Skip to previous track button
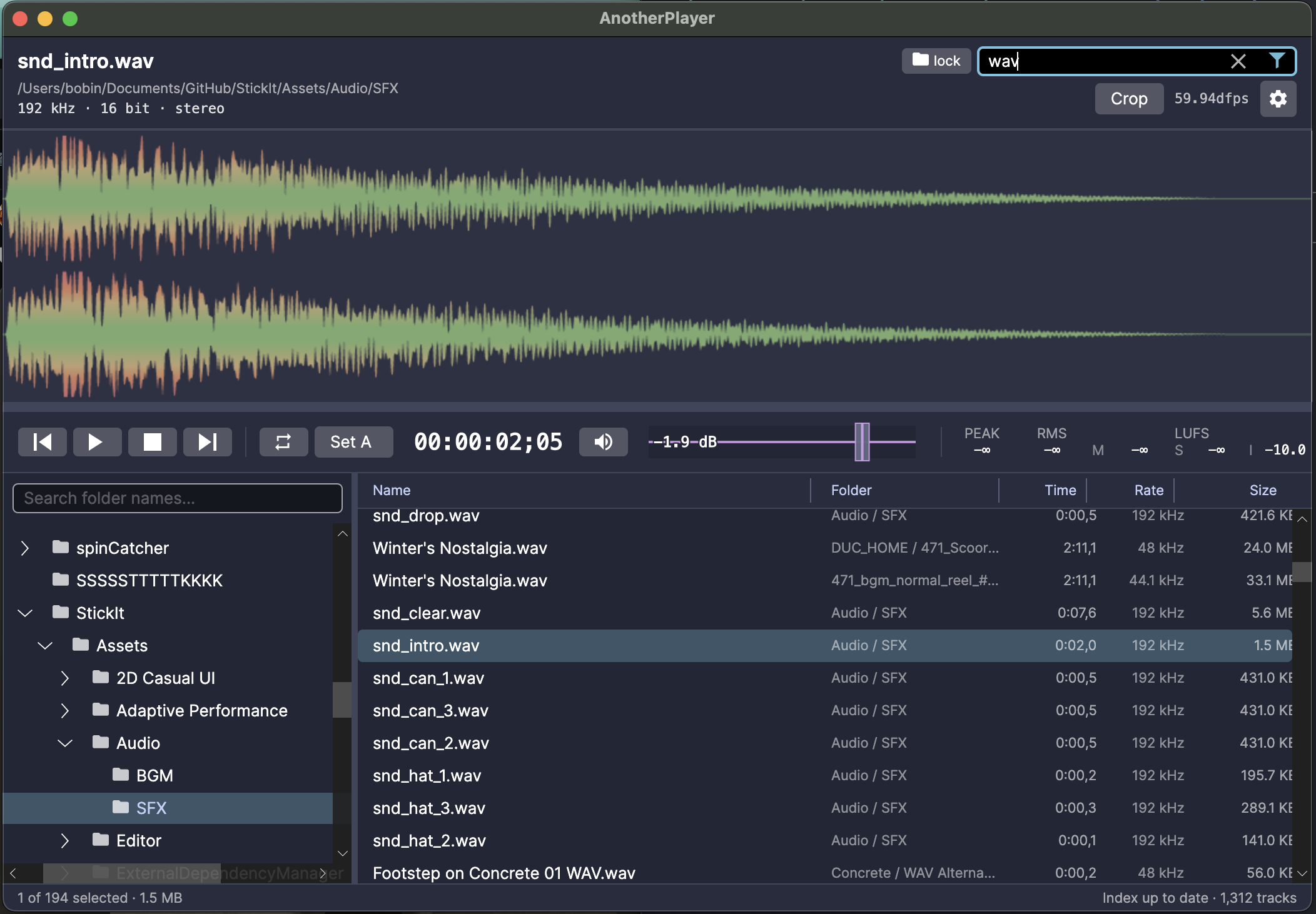The image size is (1316, 914). [x=42, y=442]
